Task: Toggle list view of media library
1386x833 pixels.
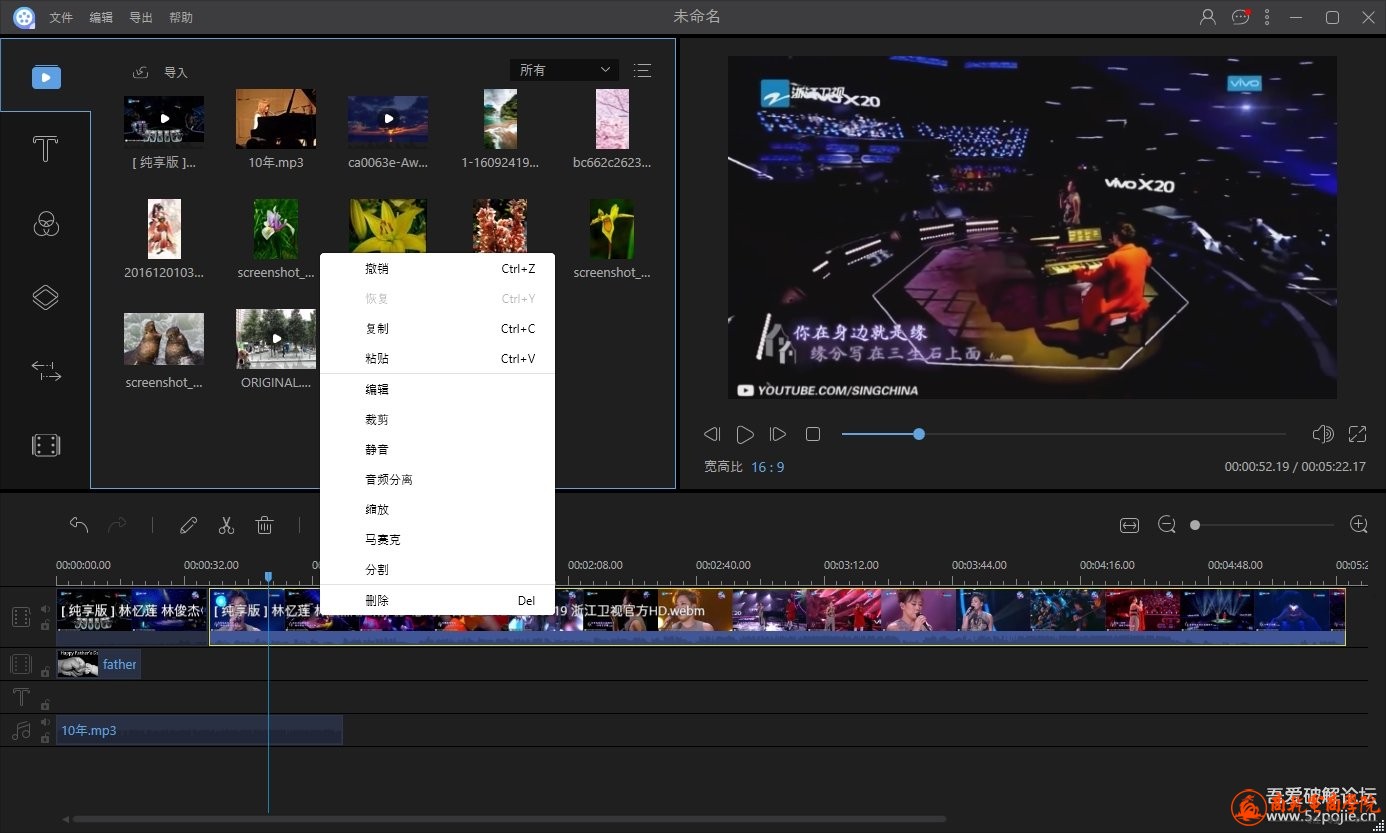Action: [642, 70]
